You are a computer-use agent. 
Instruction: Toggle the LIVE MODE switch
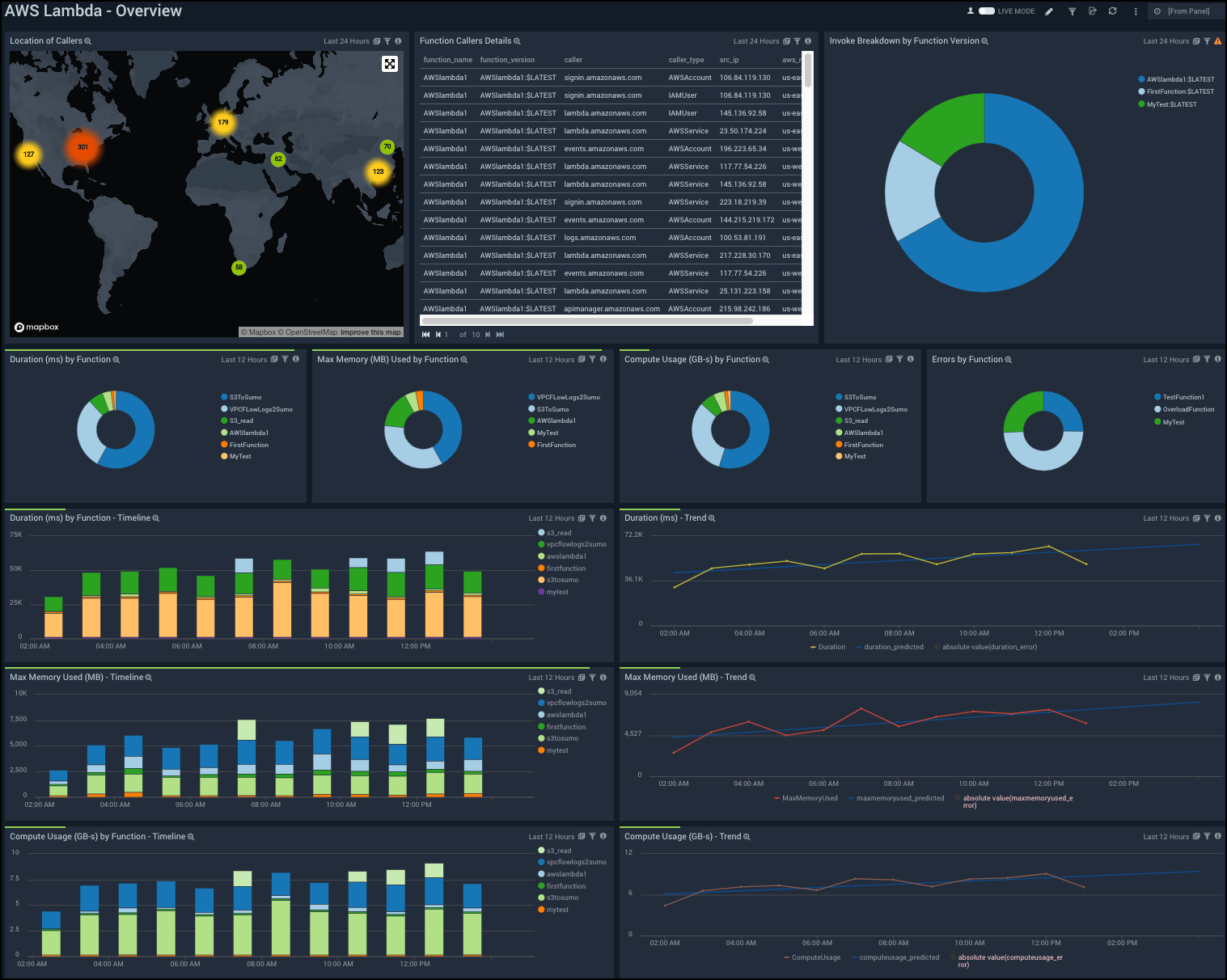pos(986,11)
